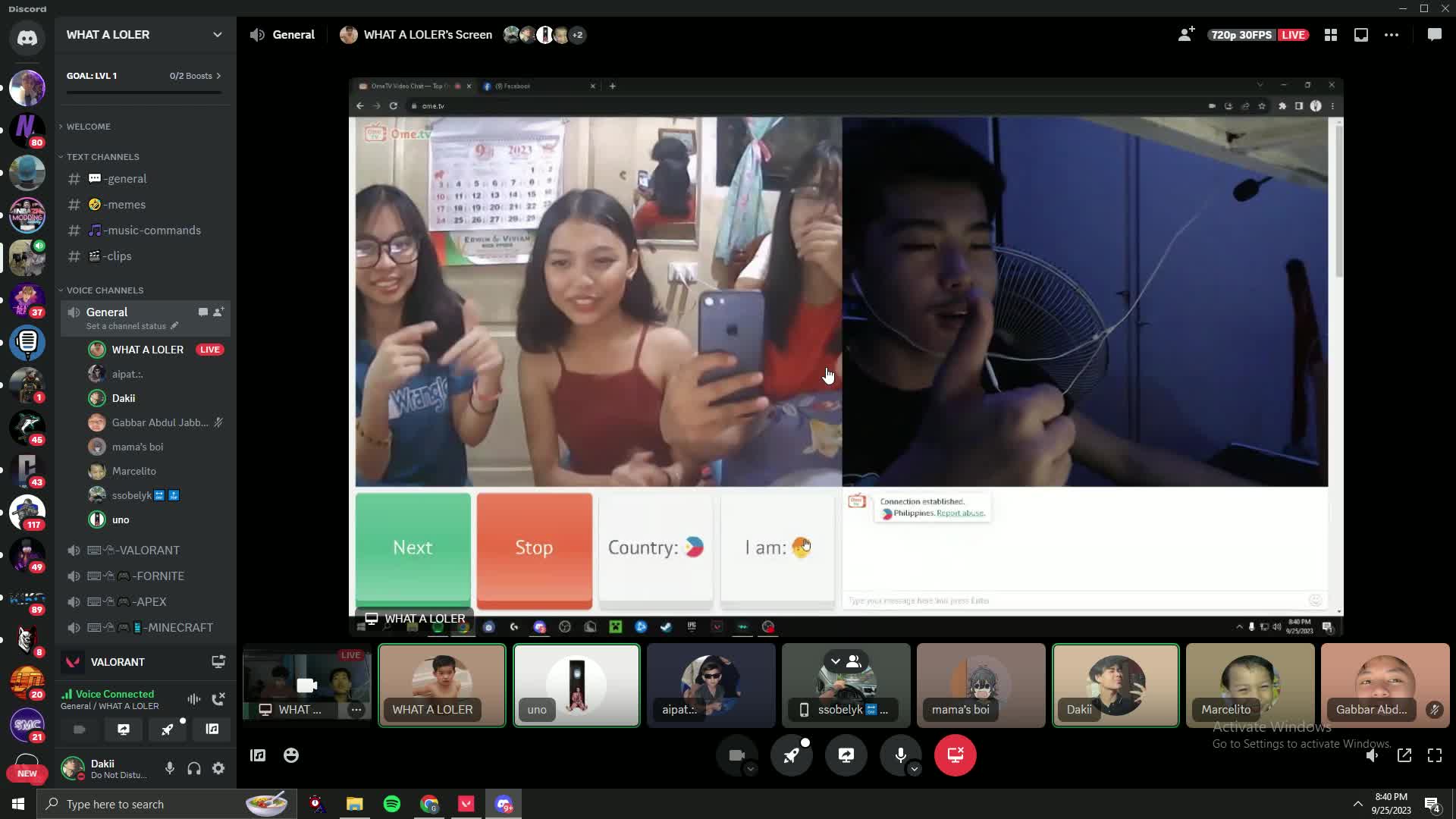The width and height of the screenshot is (1456, 819).
Task: Click Set a channel status link
Action: (126, 326)
